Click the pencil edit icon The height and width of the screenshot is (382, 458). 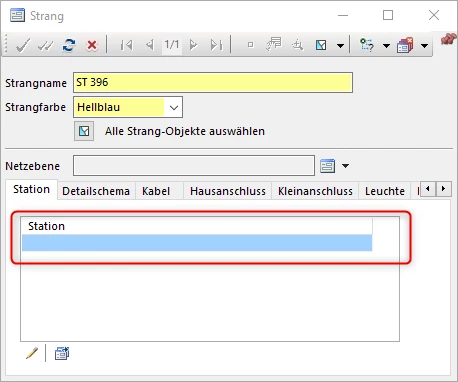pyautogui.click(x=32, y=353)
